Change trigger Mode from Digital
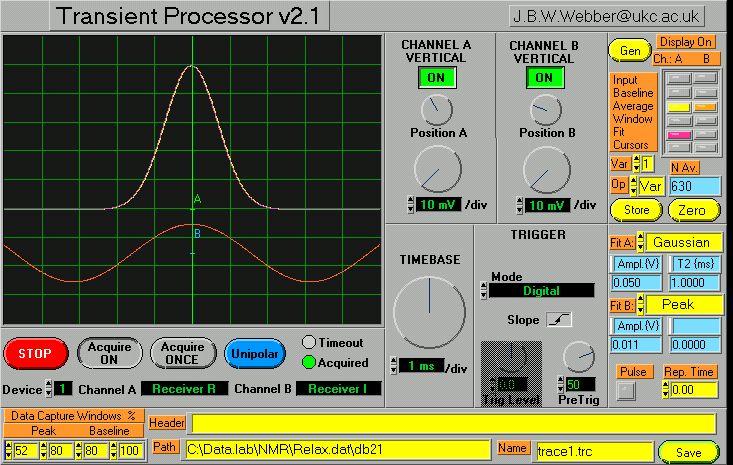Viewport: 733px width, 465px height. [x=484, y=291]
